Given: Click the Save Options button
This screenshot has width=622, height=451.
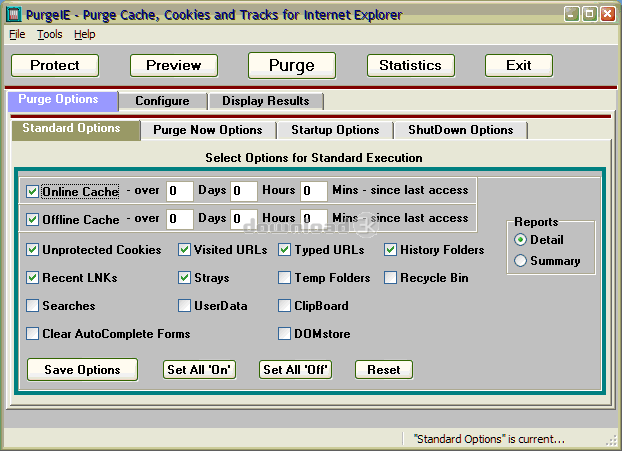Looking at the screenshot, I should (x=83, y=370).
